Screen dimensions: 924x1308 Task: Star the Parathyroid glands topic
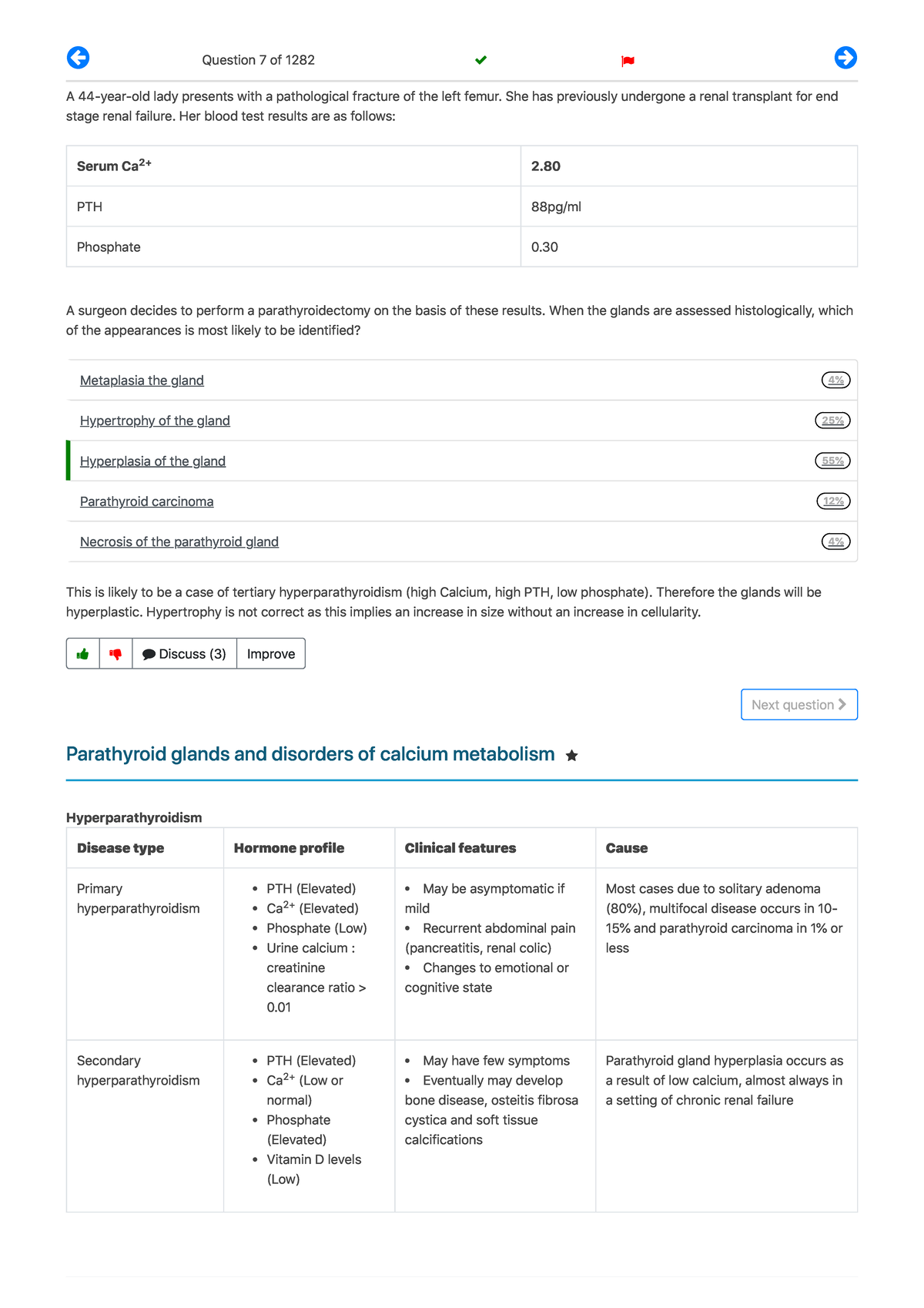pos(572,756)
